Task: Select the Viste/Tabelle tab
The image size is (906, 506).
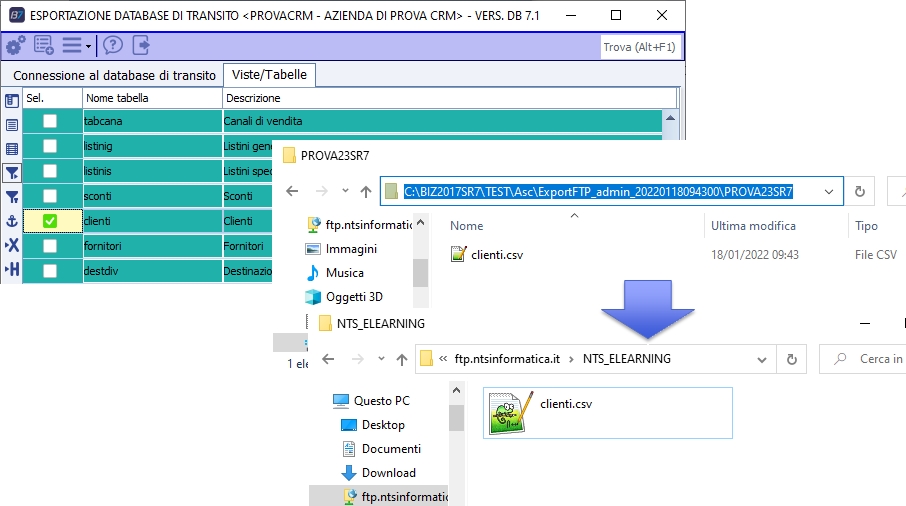Action: [269, 75]
